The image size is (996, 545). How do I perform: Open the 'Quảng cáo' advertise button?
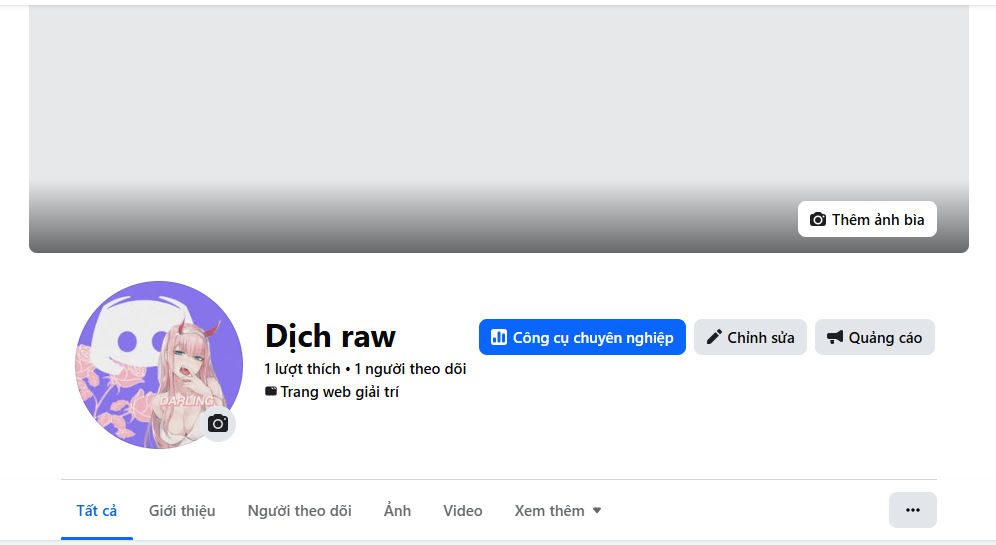coord(875,337)
